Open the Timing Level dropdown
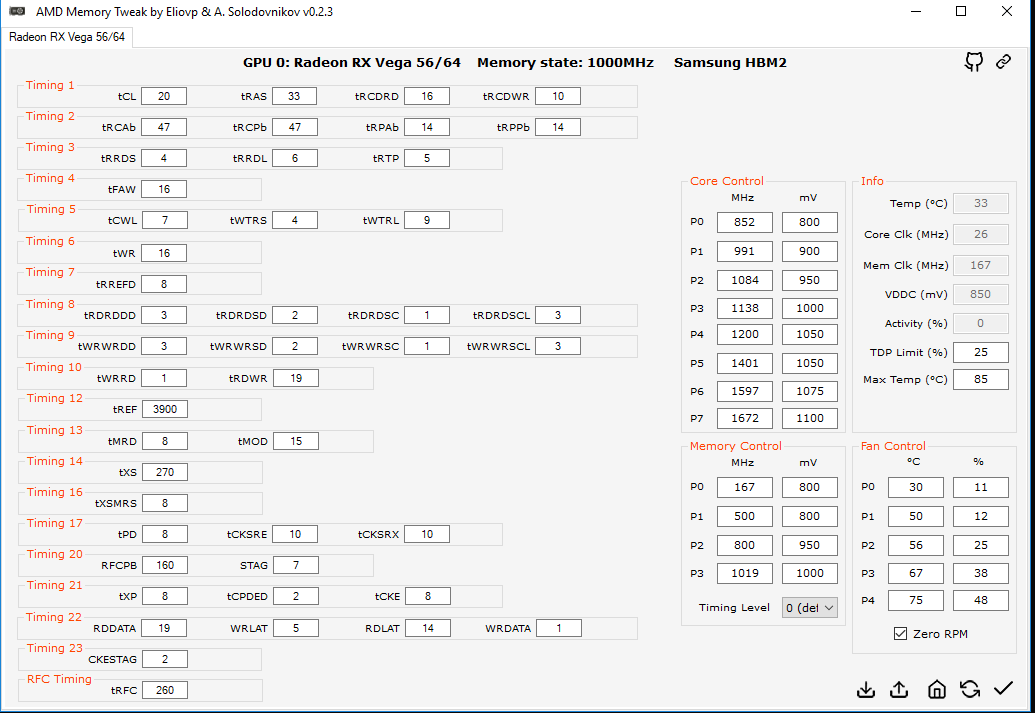 pyautogui.click(x=809, y=608)
